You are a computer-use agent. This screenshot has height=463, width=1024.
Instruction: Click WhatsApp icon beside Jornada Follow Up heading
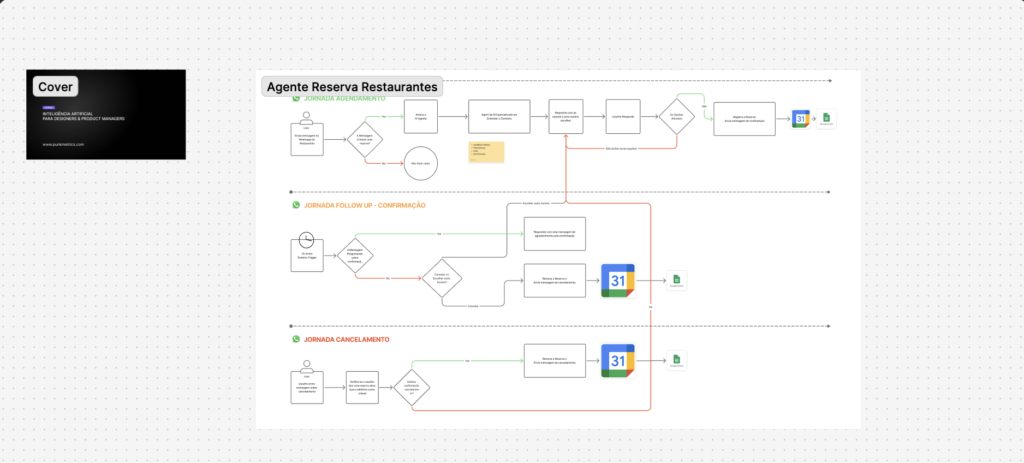pyautogui.click(x=296, y=205)
